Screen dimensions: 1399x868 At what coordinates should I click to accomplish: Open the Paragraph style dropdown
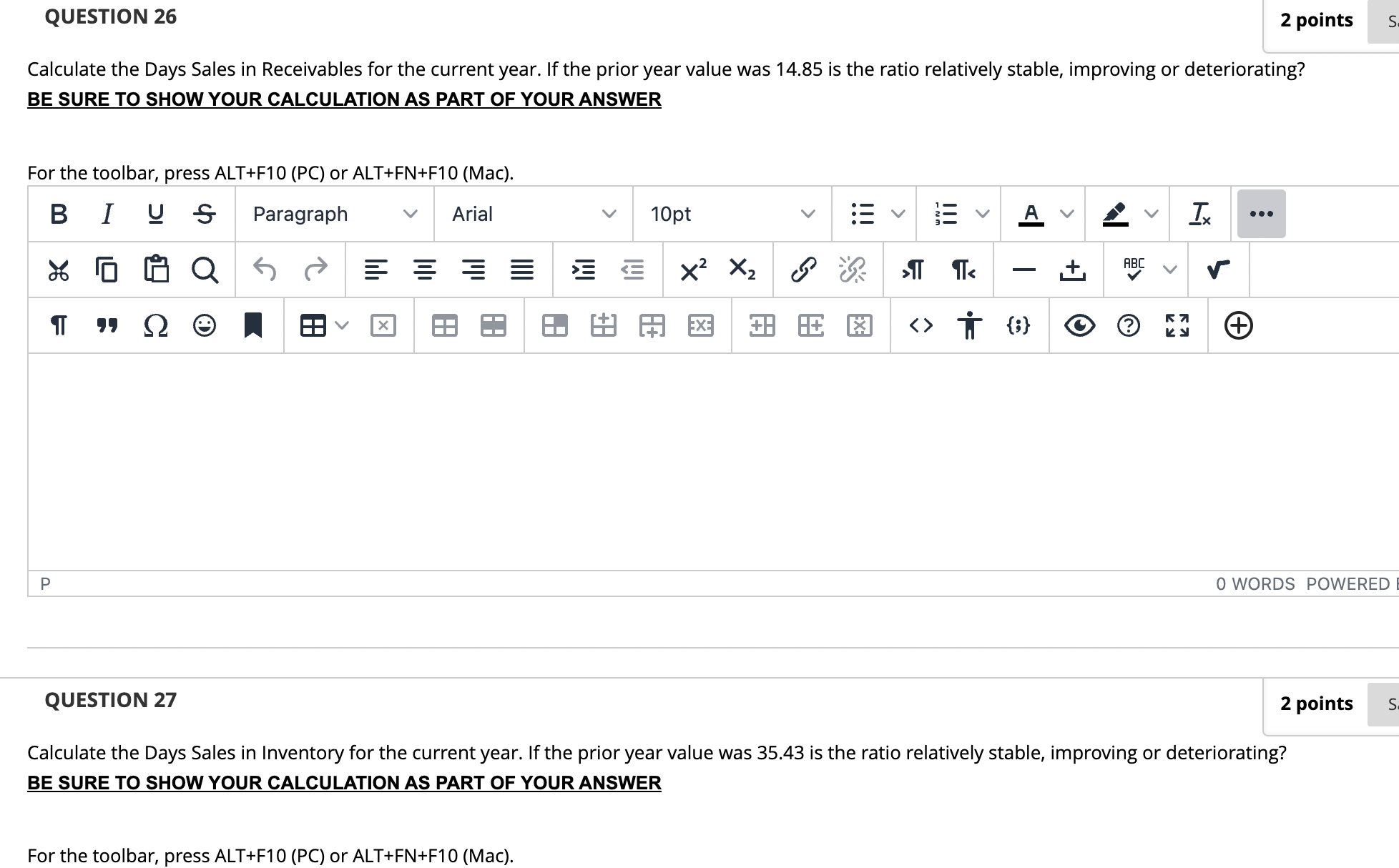(333, 213)
